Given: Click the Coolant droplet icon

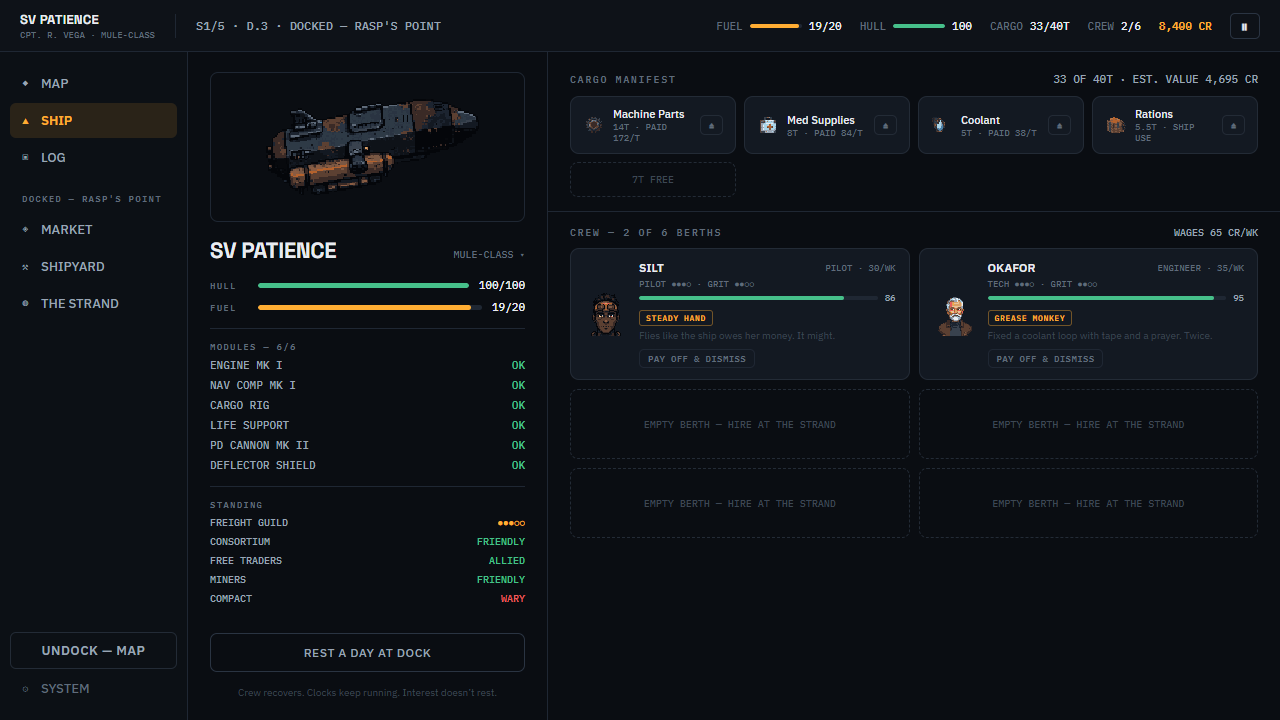Looking at the screenshot, I should click(940, 125).
